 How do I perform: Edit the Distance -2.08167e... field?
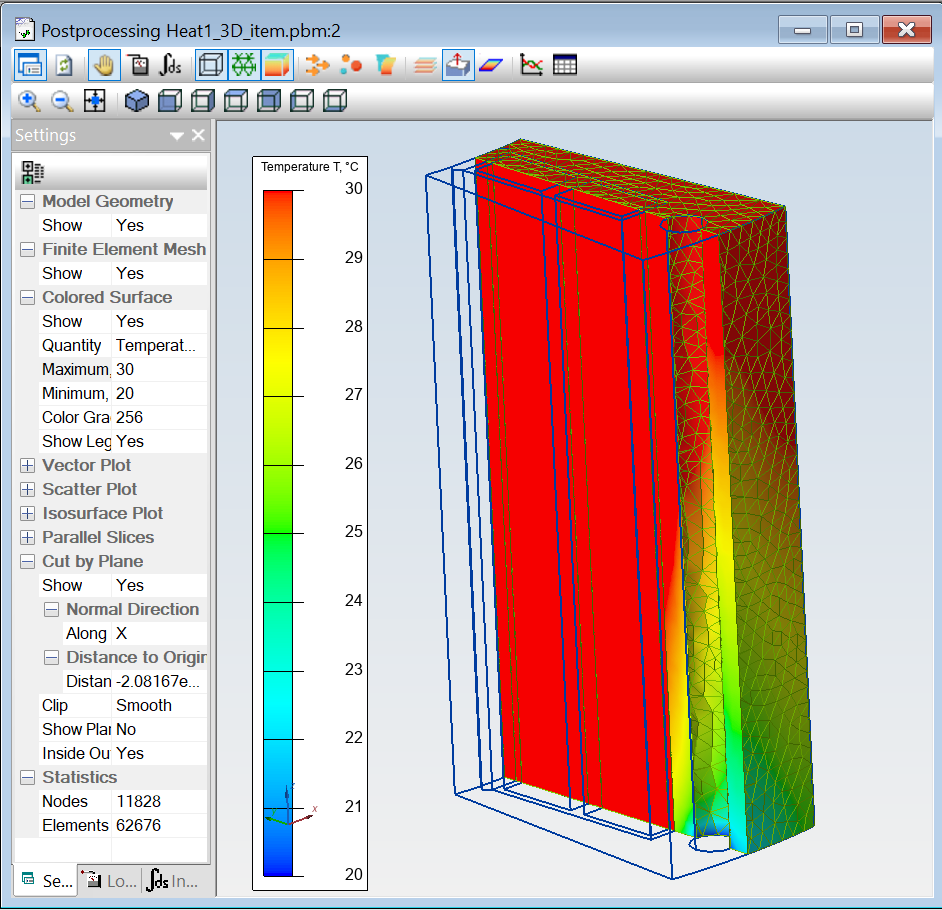pyautogui.click(x=159, y=682)
